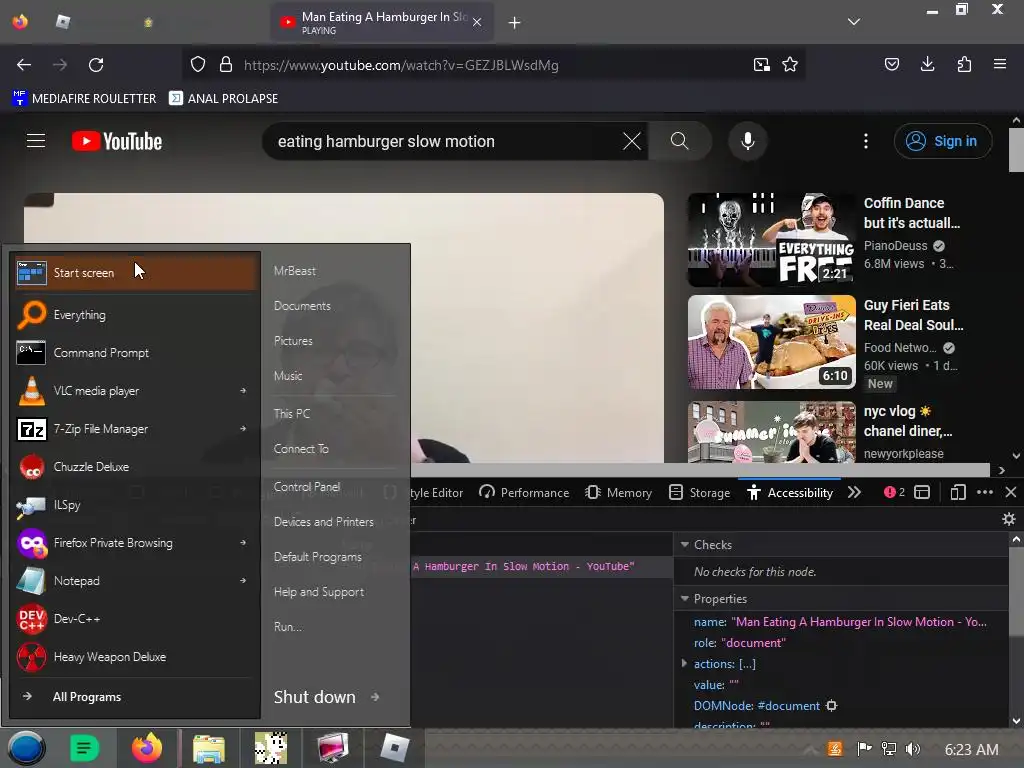The width and height of the screenshot is (1024, 768).
Task: Start YouTube voice search microphone
Action: click(x=748, y=141)
